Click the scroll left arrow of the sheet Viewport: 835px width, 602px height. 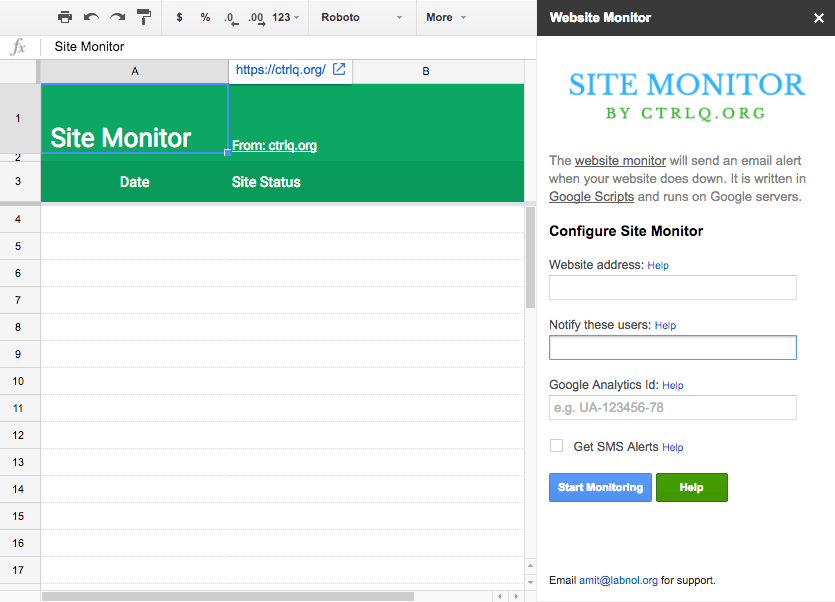point(500,596)
